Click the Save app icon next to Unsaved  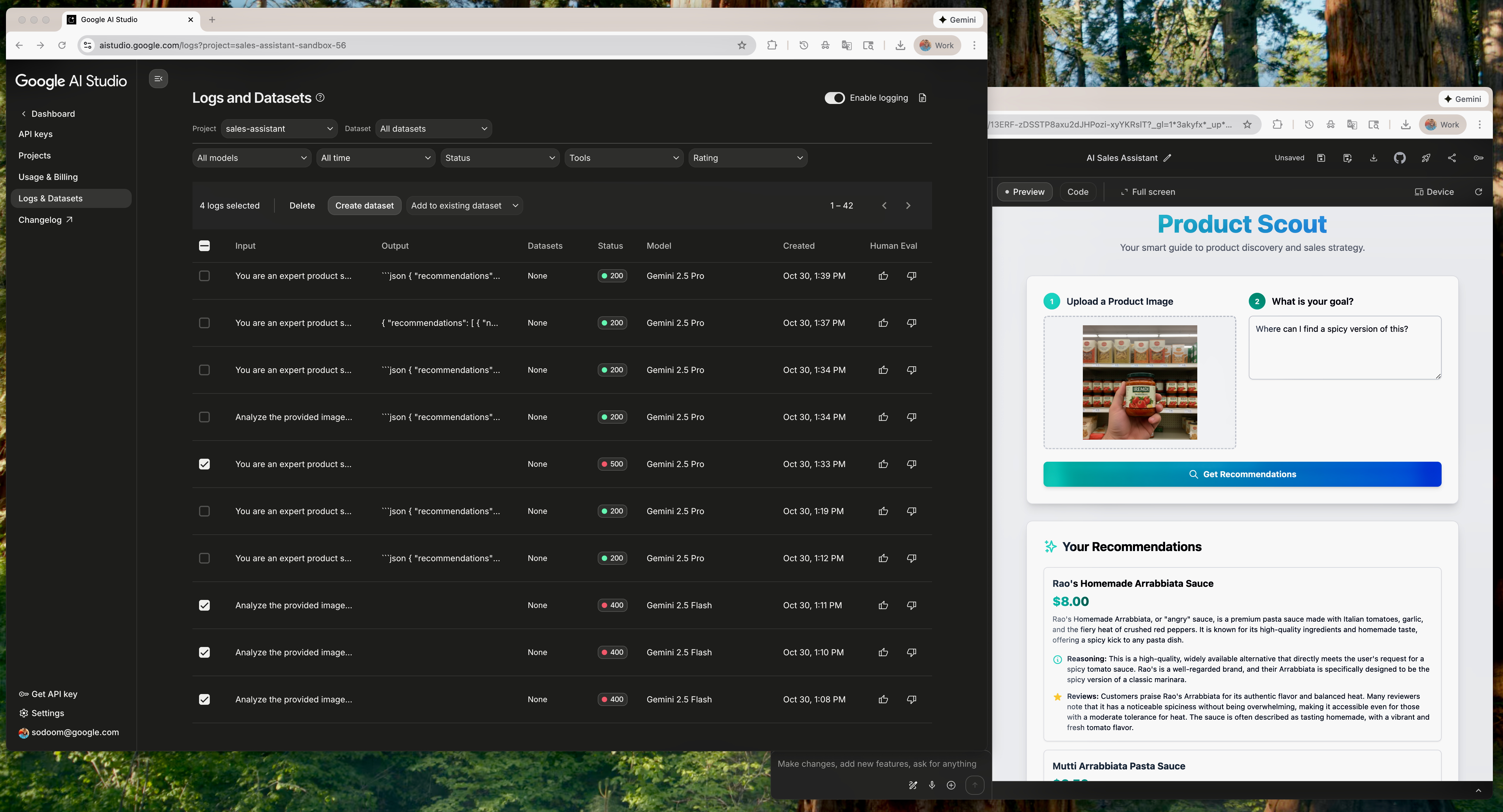pos(1321,158)
